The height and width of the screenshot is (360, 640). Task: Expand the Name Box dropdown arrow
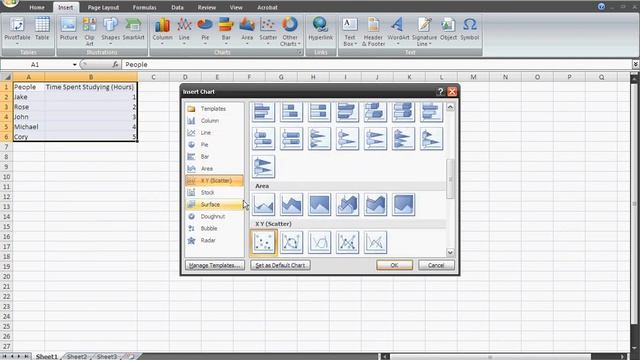coord(74,64)
